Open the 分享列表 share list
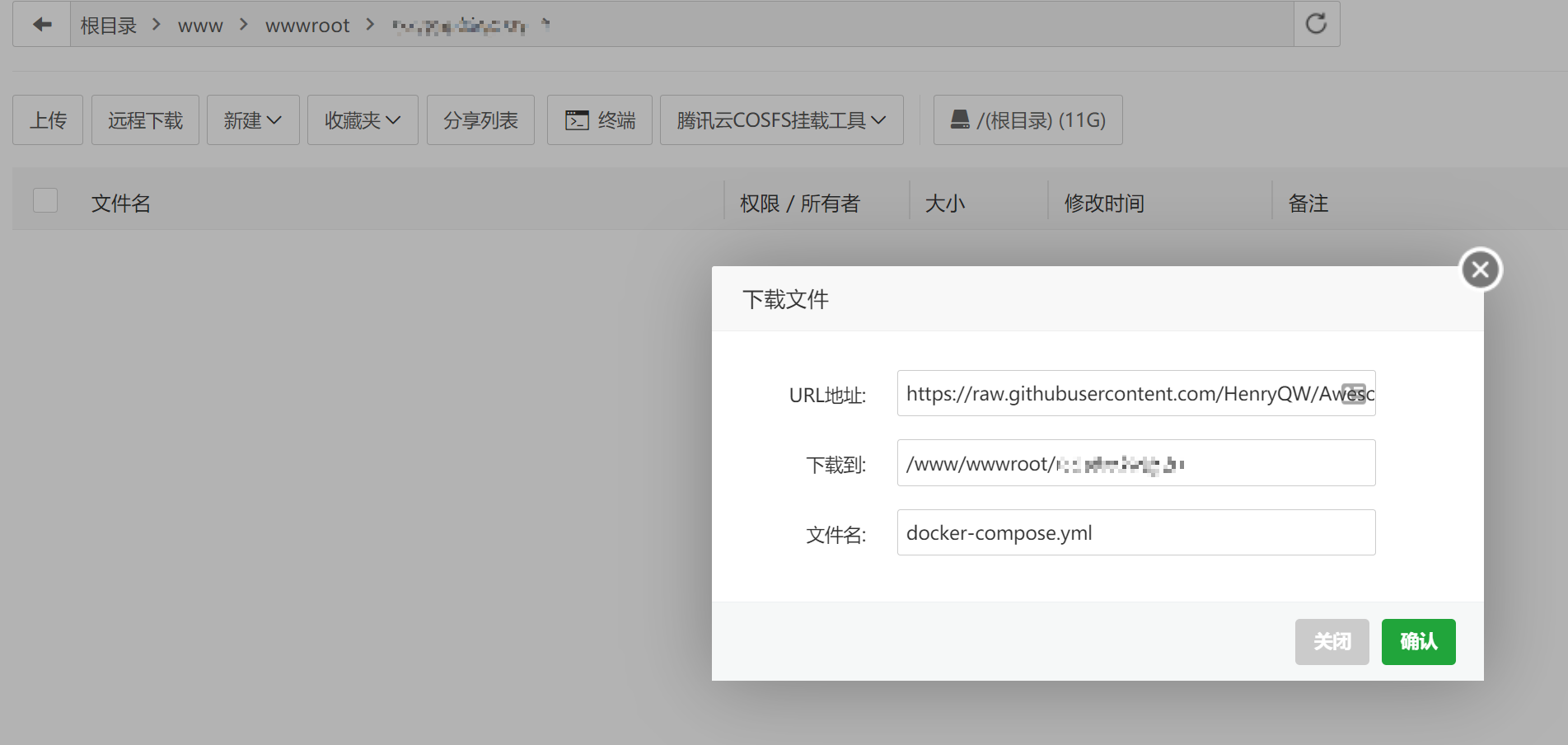Viewport: 1568px width, 745px height. 480,120
